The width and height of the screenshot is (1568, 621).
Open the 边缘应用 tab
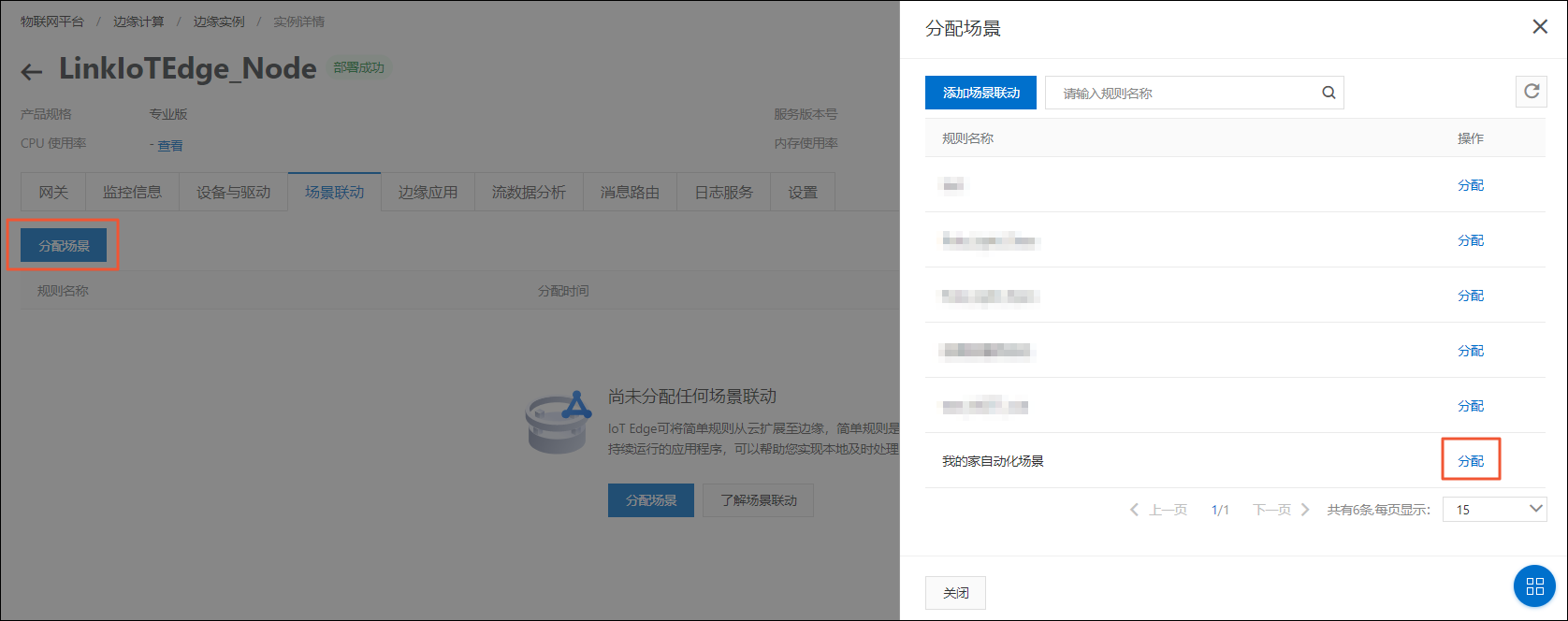pyautogui.click(x=428, y=192)
